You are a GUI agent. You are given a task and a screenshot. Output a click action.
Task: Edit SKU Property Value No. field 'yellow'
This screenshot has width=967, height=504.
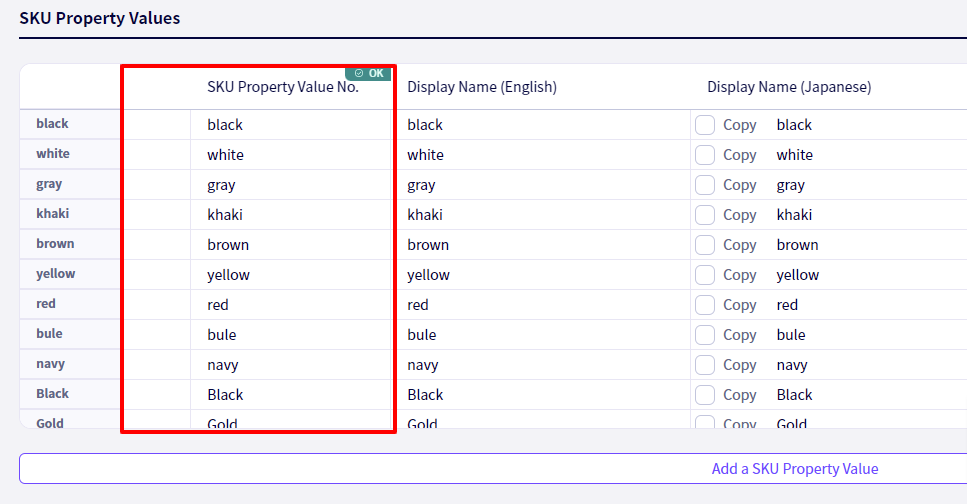(291, 275)
